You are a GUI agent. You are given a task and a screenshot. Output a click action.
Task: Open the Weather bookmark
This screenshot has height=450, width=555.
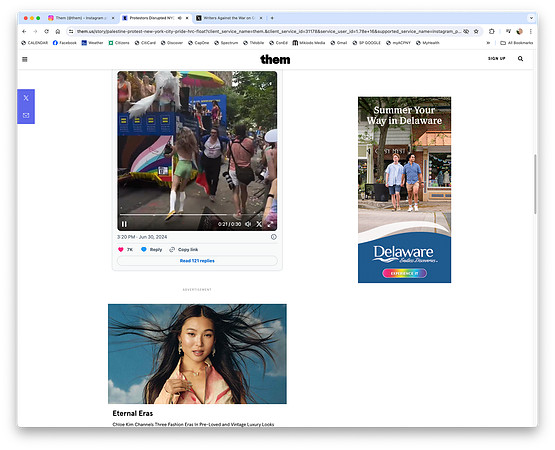[x=92, y=43]
